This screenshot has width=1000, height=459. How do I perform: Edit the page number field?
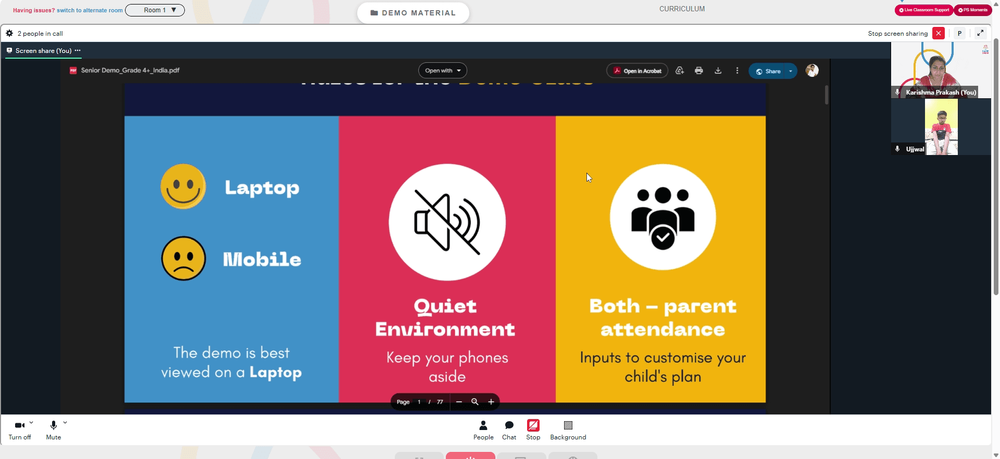click(x=419, y=402)
